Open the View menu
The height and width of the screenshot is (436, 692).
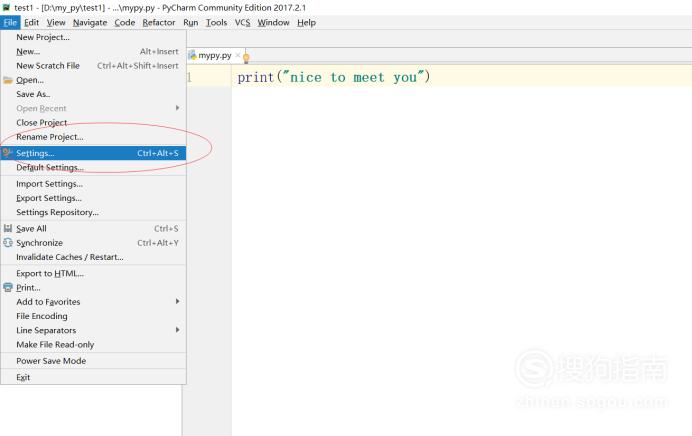[56, 23]
